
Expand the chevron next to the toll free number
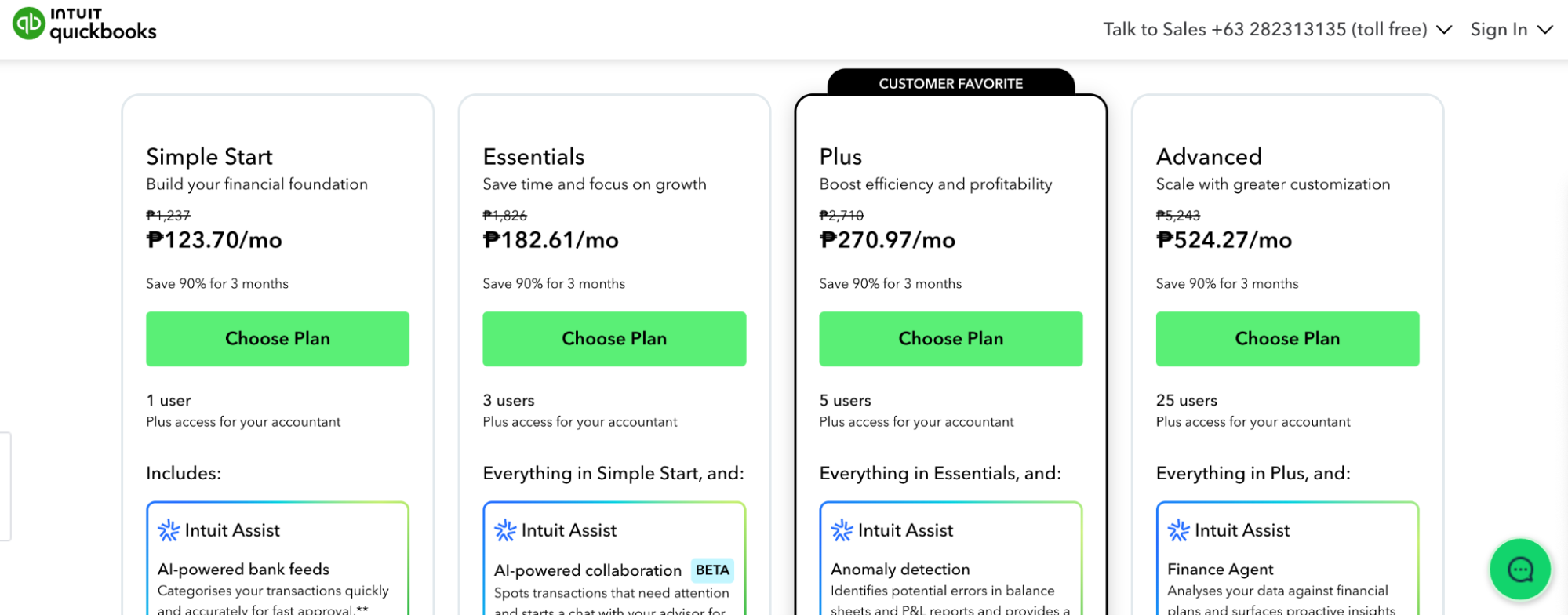click(x=1443, y=30)
